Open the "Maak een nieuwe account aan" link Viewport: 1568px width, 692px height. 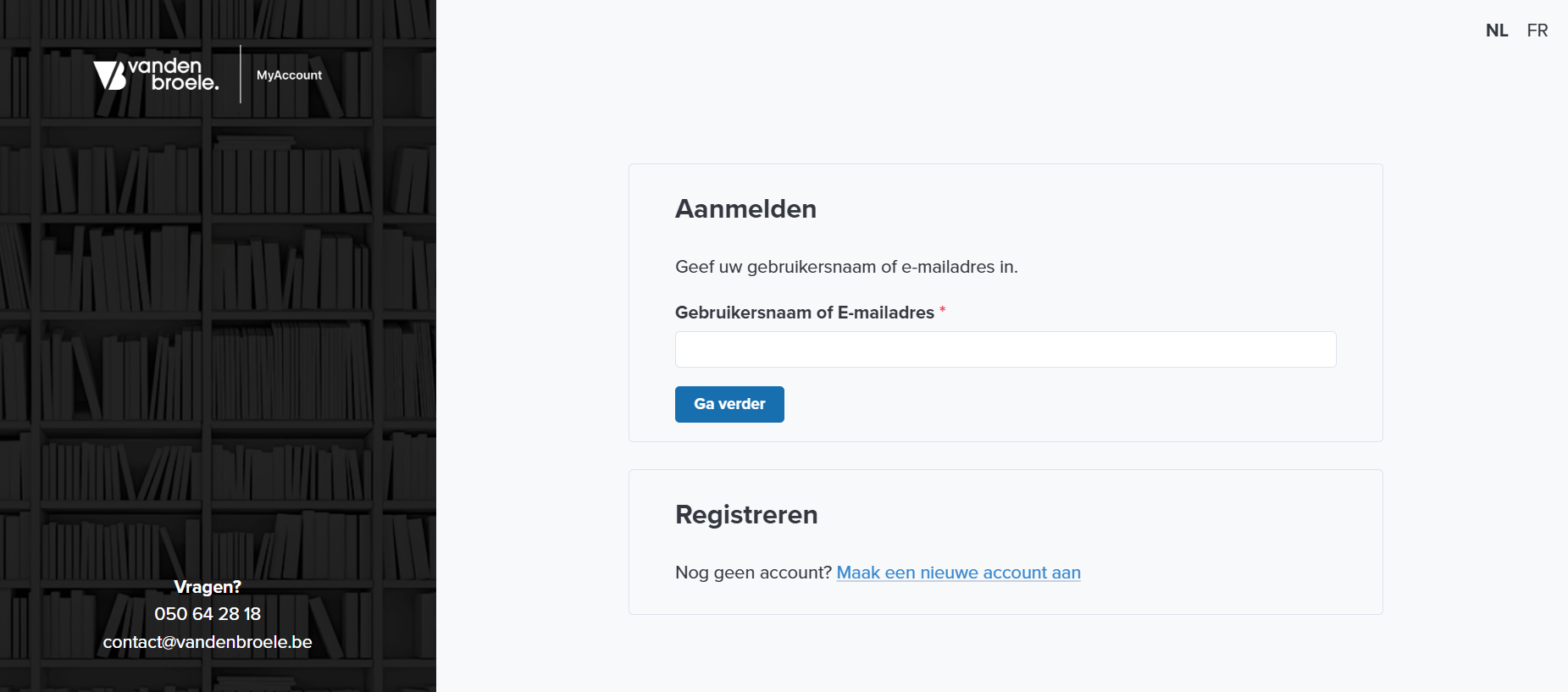tap(958, 573)
